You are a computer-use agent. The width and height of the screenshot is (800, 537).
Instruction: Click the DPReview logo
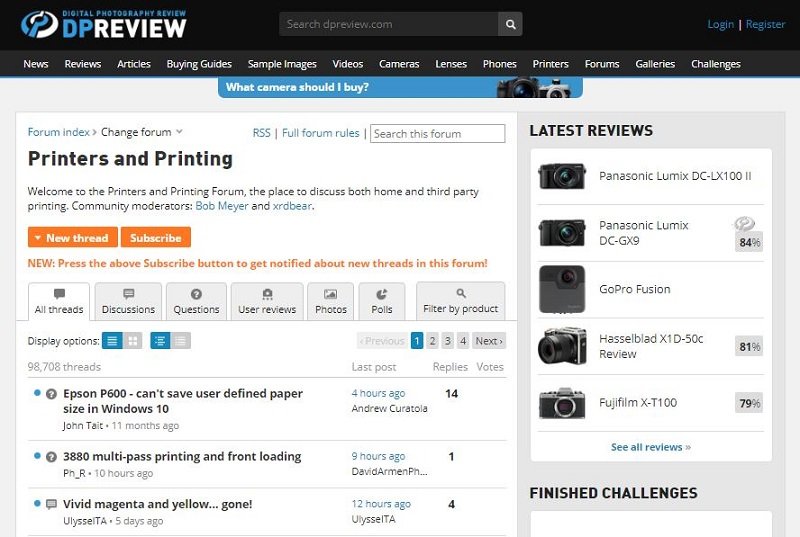pyautogui.click(x=104, y=24)
